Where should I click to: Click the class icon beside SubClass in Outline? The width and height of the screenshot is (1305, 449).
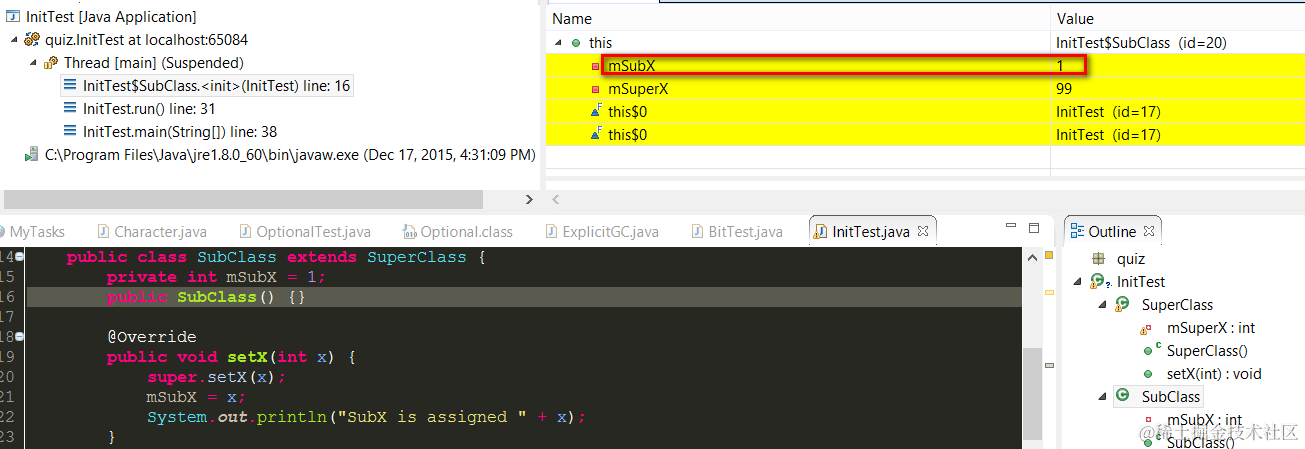click(x=1123, y=396)
